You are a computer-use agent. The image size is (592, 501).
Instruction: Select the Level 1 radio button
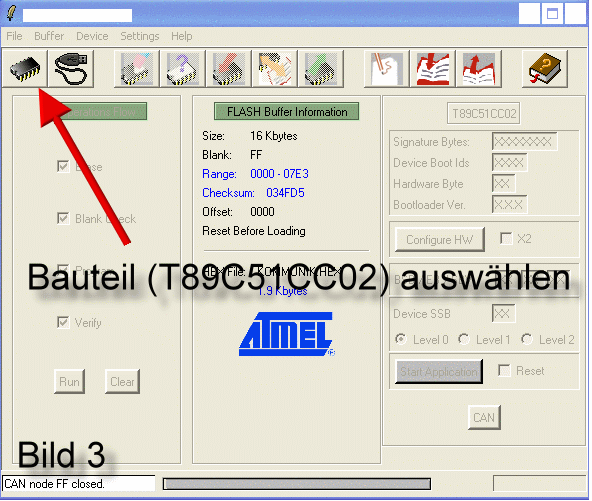coord(464,339)
